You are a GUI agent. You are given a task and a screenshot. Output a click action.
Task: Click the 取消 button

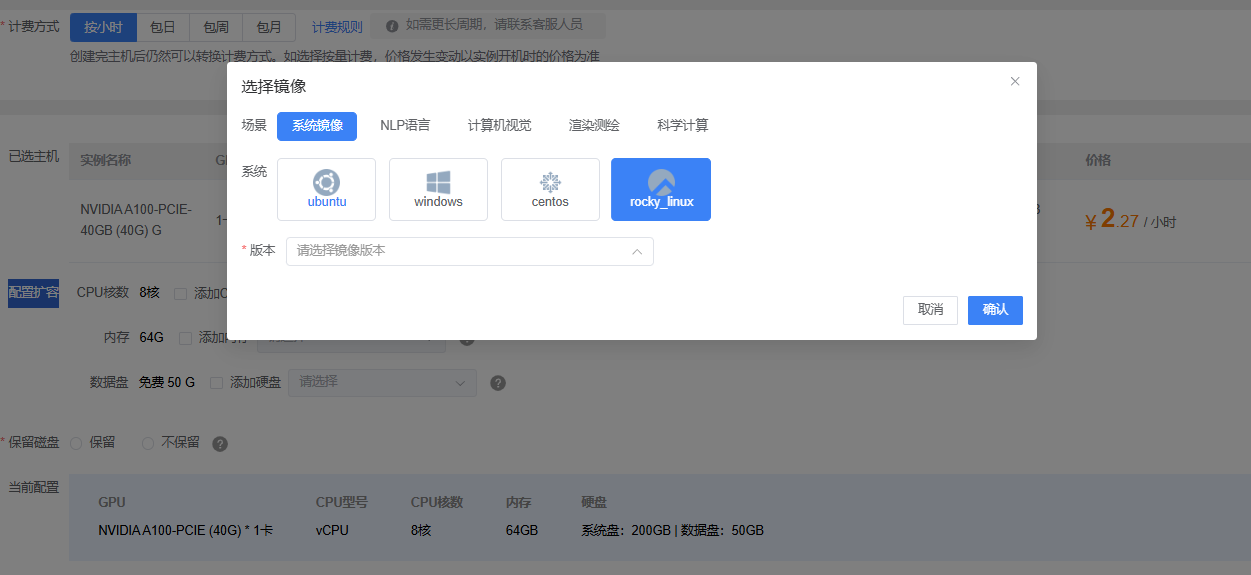(930, 310)
